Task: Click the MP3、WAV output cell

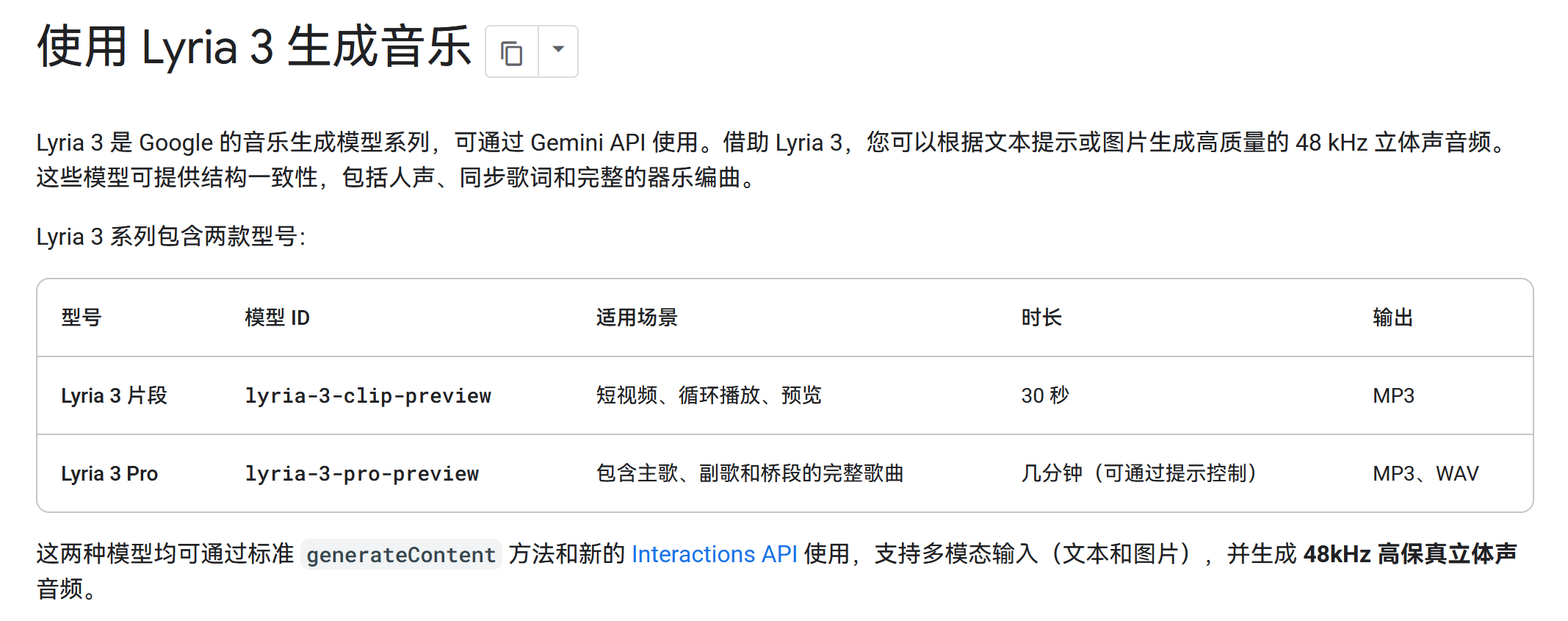Action: click(x=1426, y=474)
